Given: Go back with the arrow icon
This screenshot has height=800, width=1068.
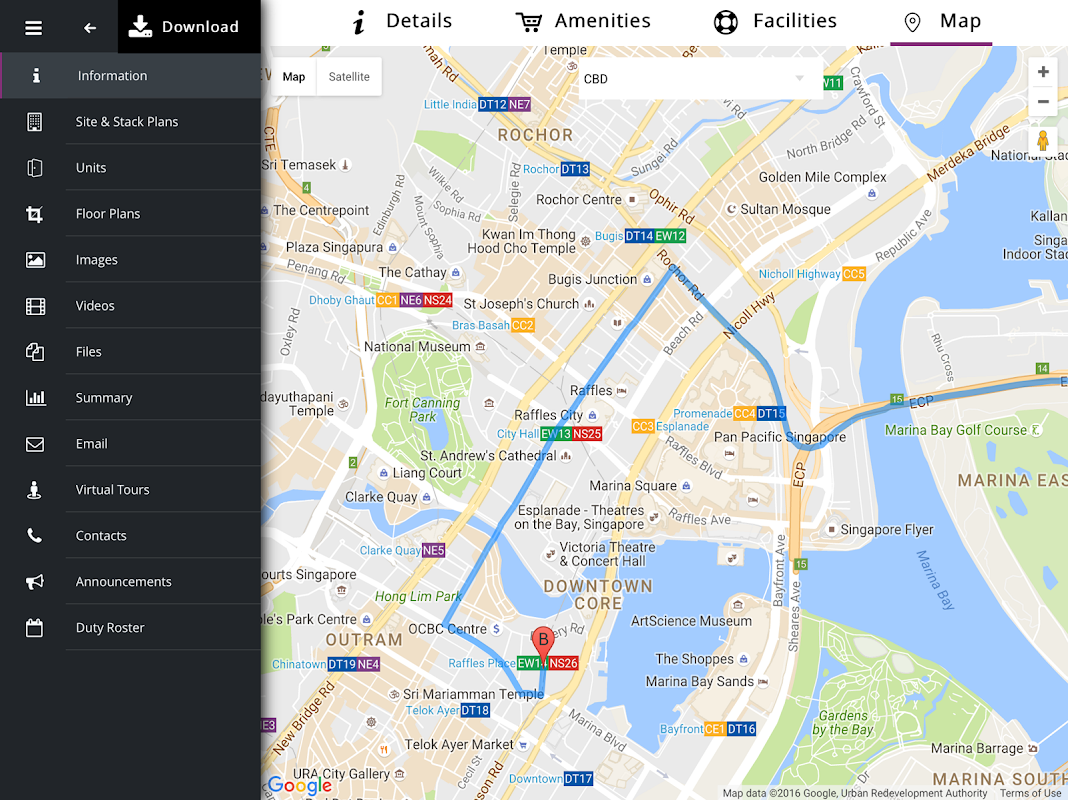Looking at the screenshot, I should tap(89, 27).
